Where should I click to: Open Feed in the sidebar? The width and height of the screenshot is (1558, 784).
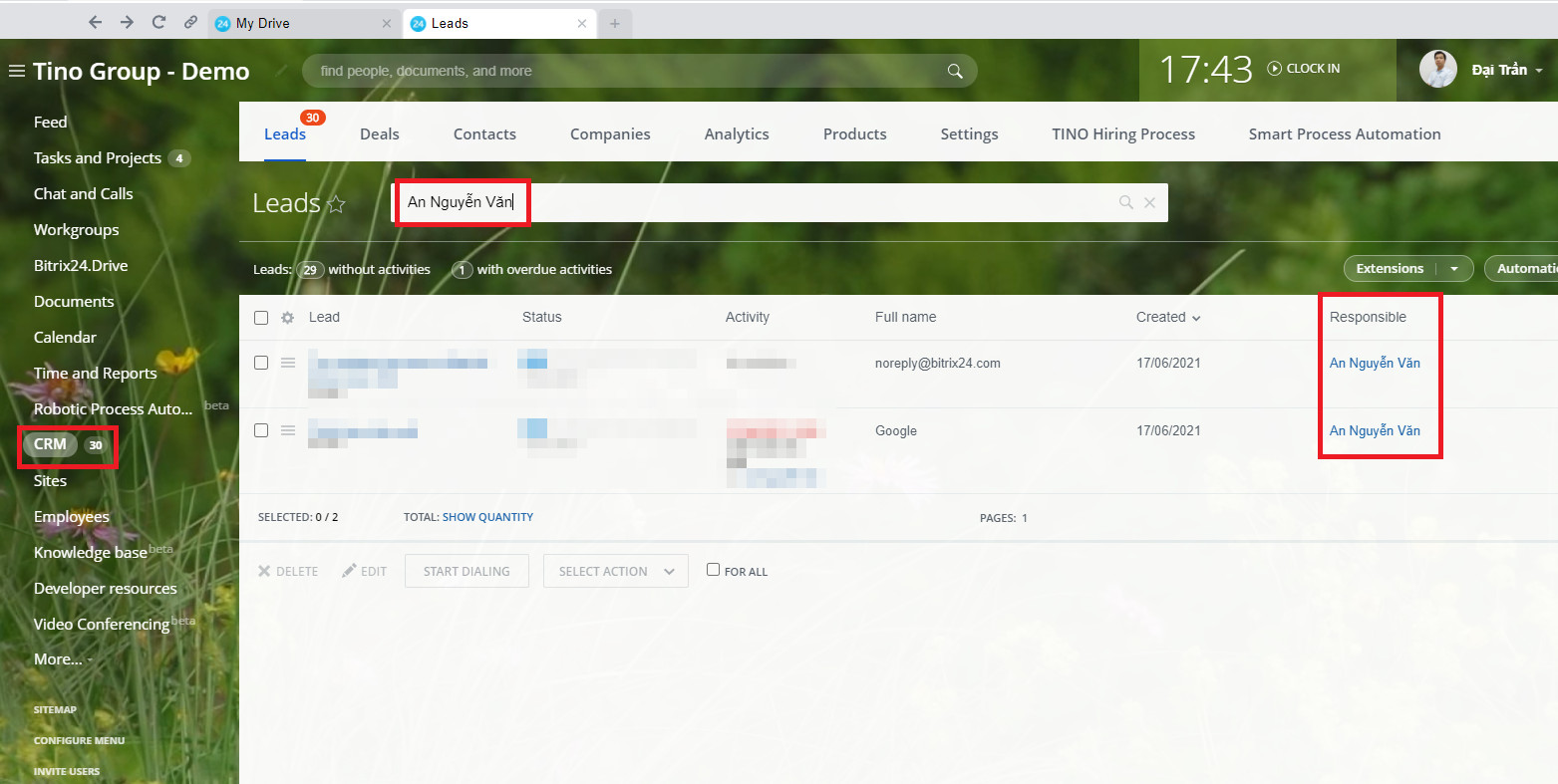coord(51,123)
